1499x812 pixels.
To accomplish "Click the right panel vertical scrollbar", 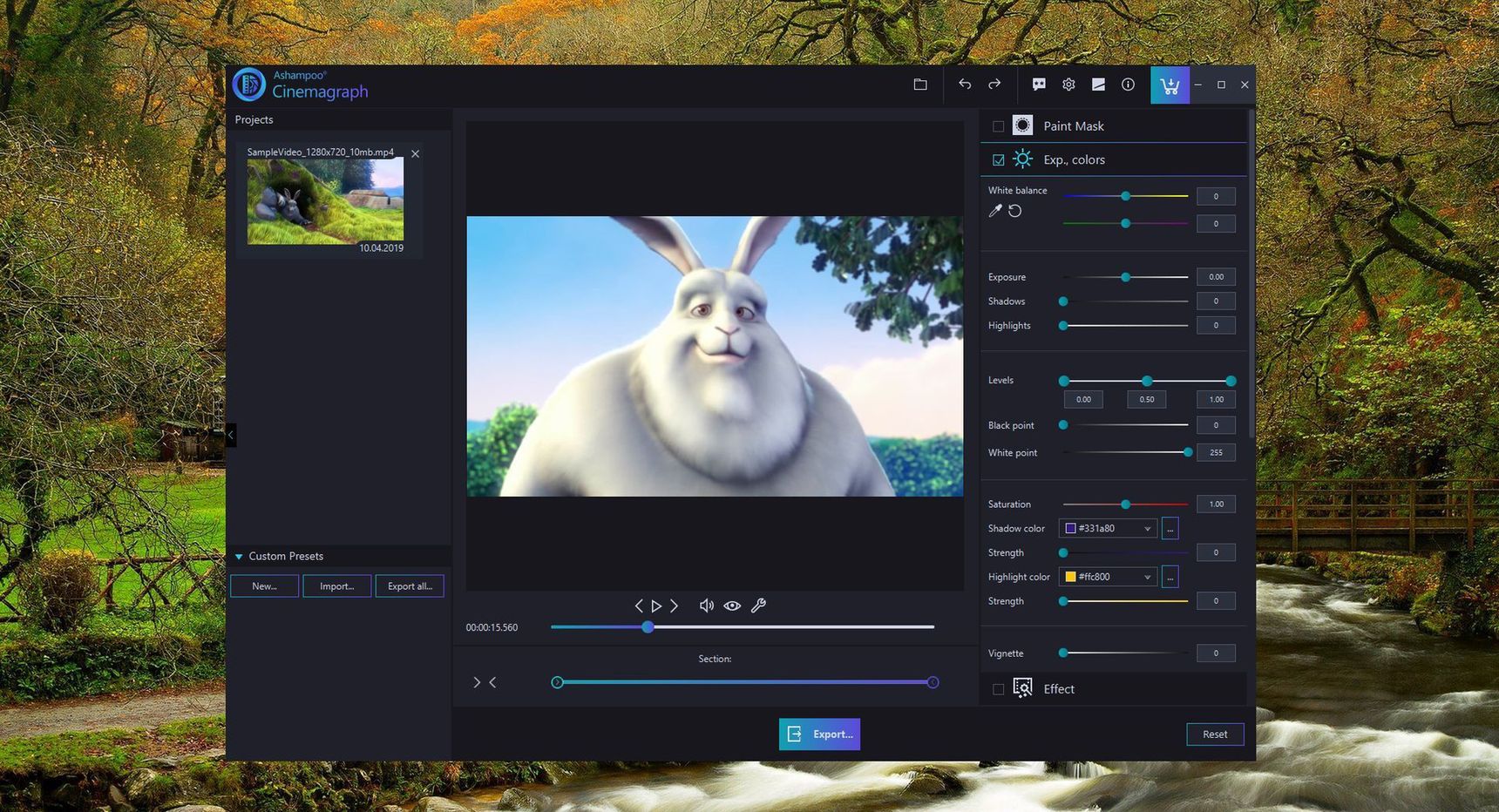I will click(1251, 273).
